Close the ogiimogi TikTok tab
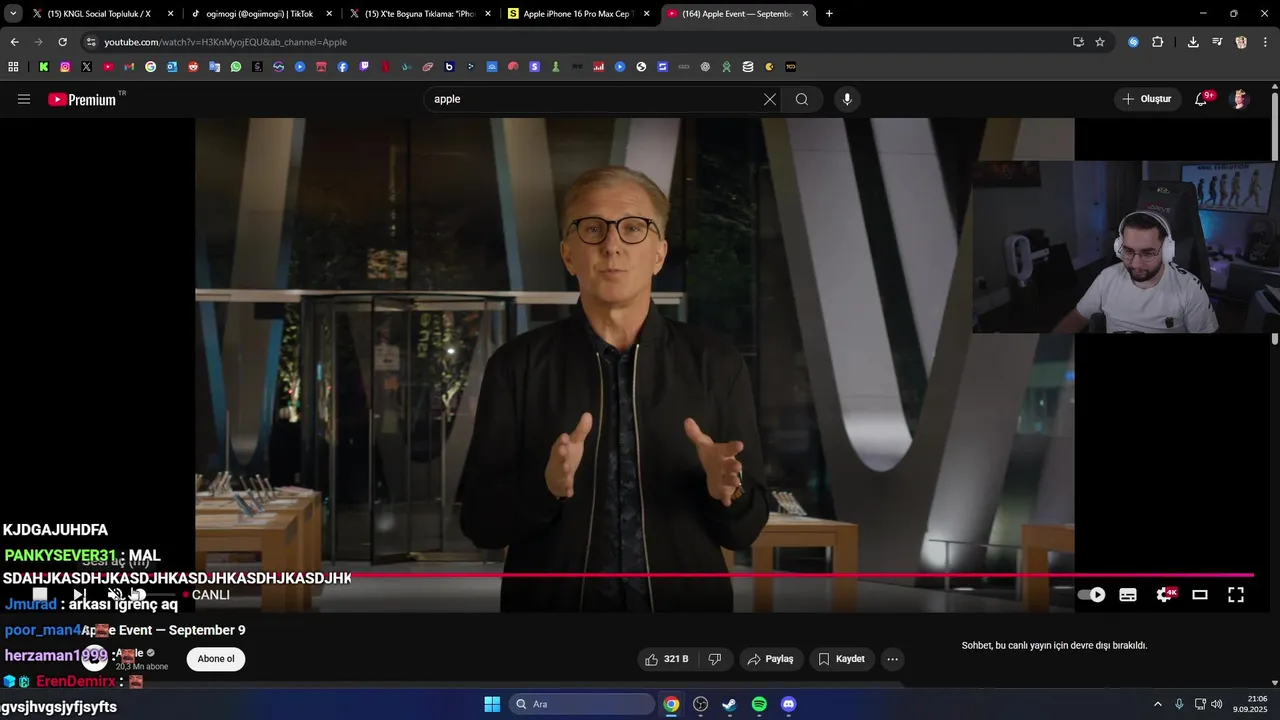Image resolution: width=1280 pixels, height=720 pixels. point(329,14)
